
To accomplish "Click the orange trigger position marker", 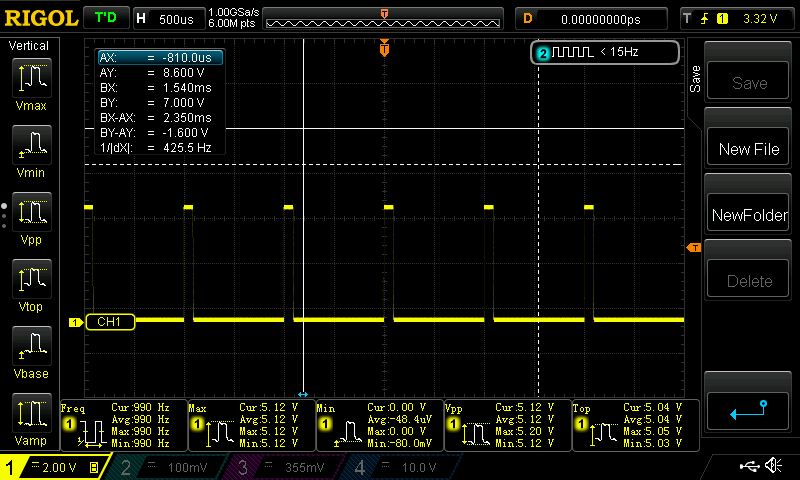I will pos(384,49).
